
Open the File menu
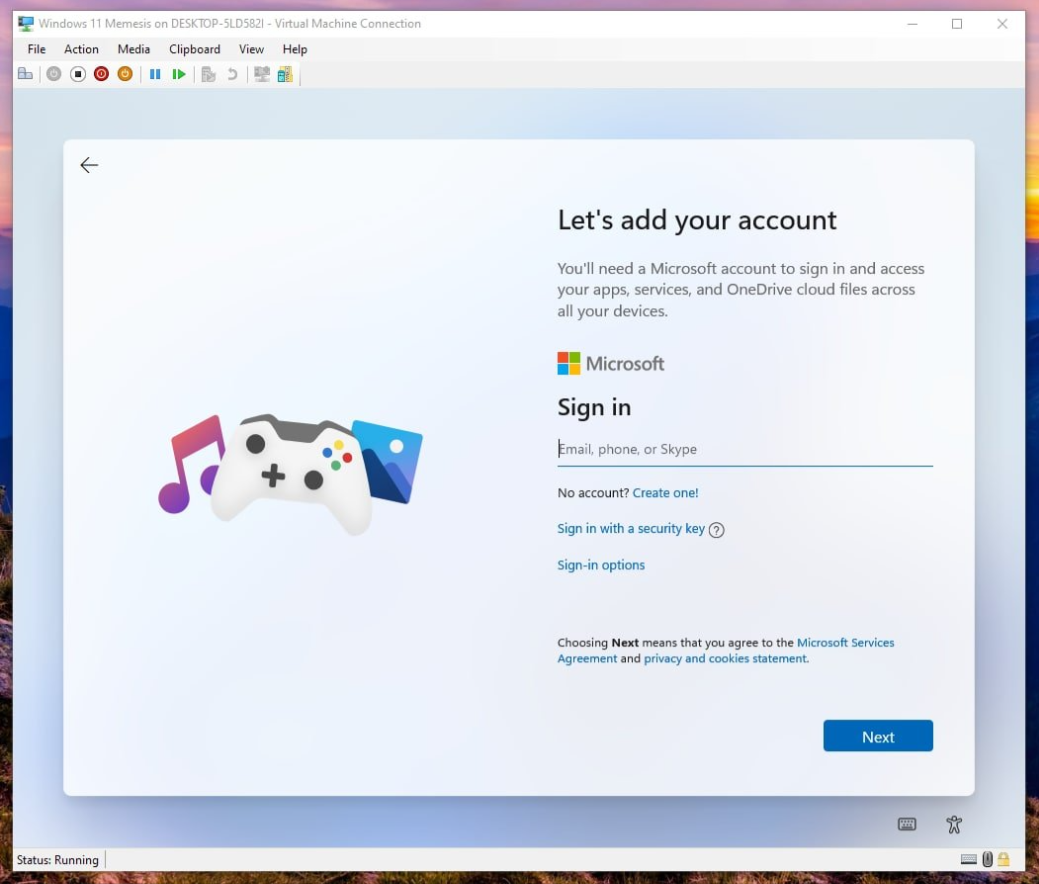pos(36,49)
